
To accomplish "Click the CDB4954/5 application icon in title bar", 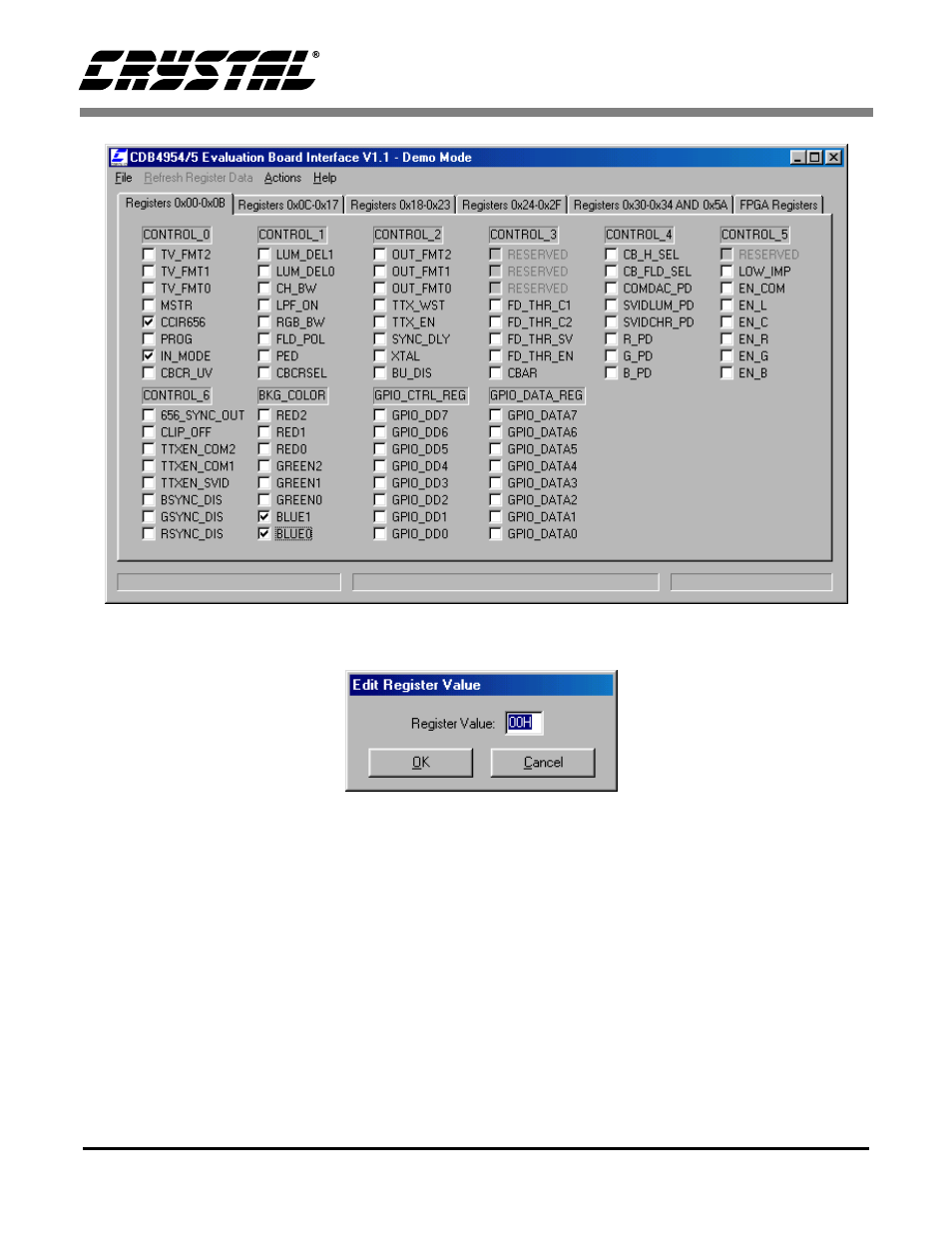I will pyautogui.click(x=119, y=157).
